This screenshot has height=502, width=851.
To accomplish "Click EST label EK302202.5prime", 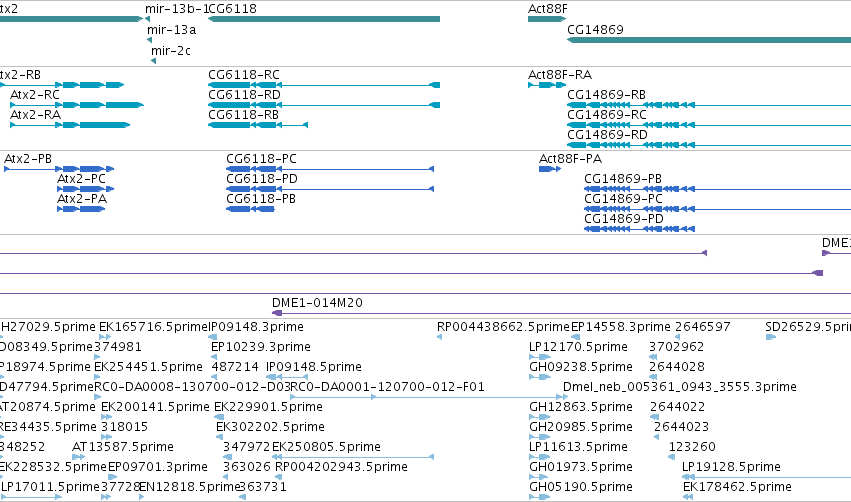I will click(270, 428).
